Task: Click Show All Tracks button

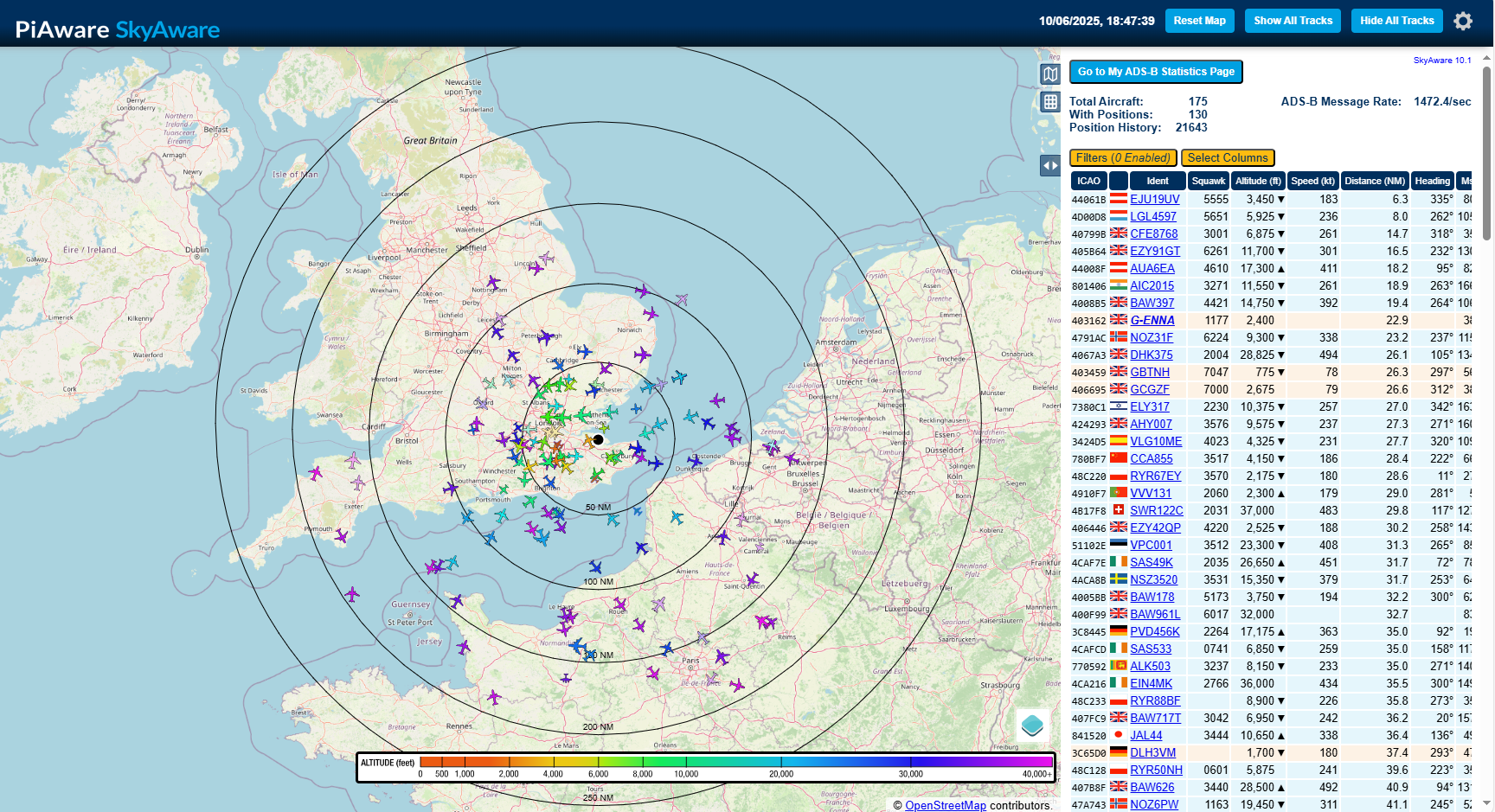Action: click(1293, 21)
